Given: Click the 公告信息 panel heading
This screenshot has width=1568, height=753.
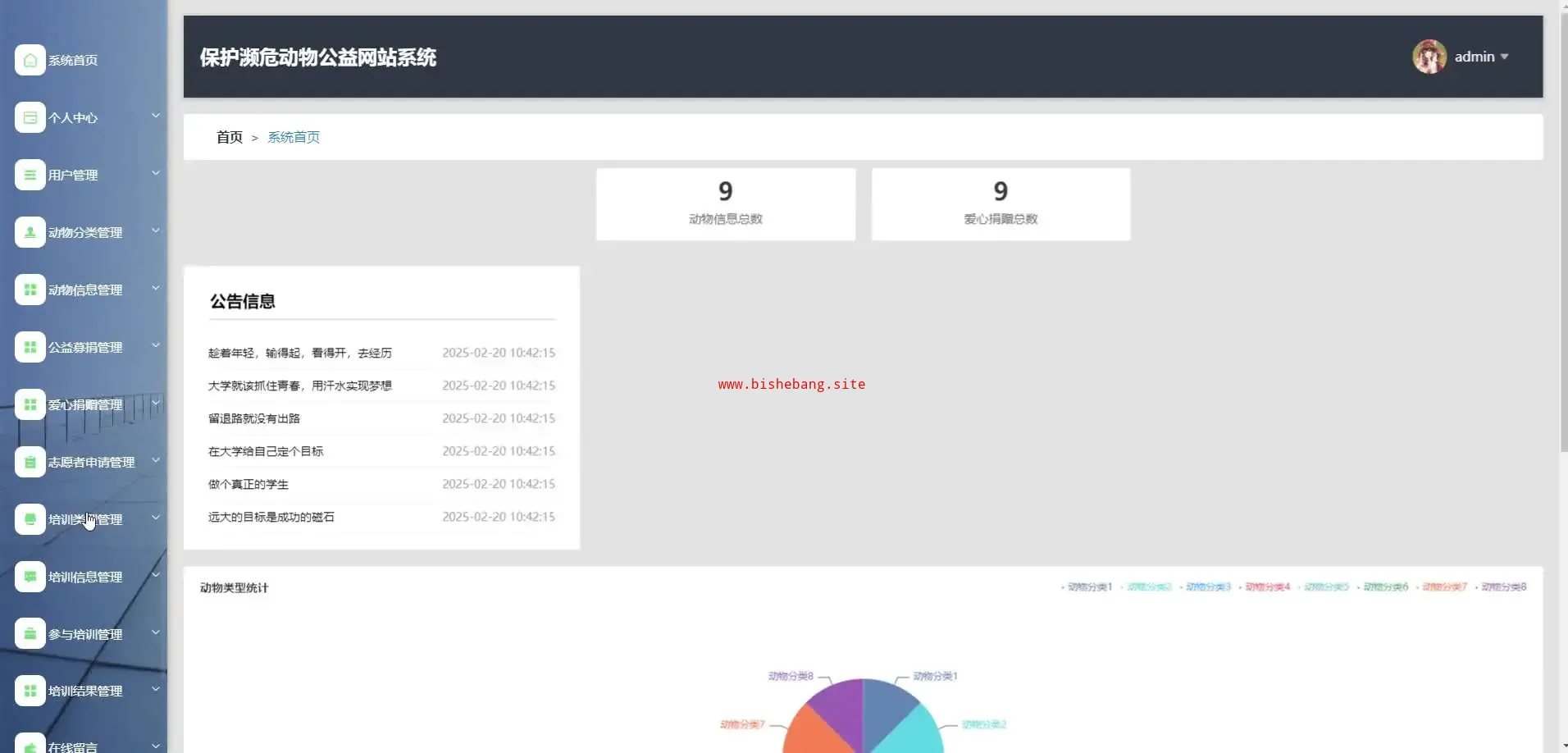Looking at the screenshot, I should point(243,301).
